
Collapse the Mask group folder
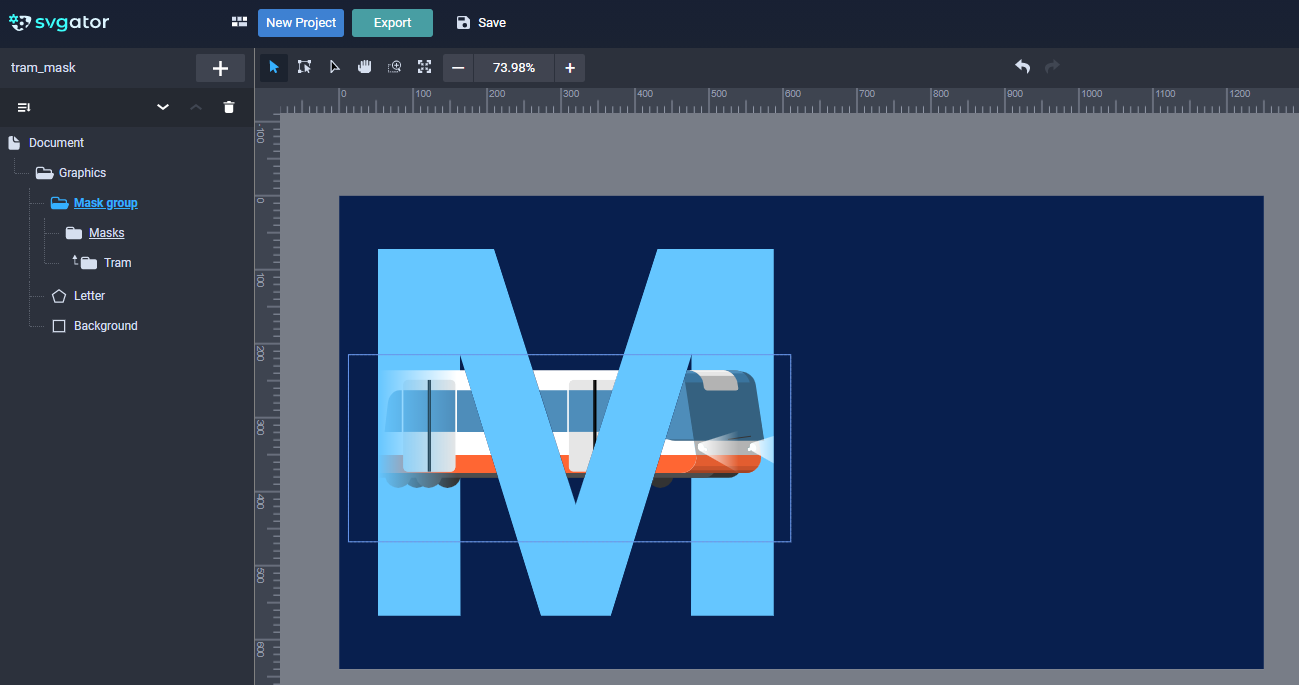59,203
